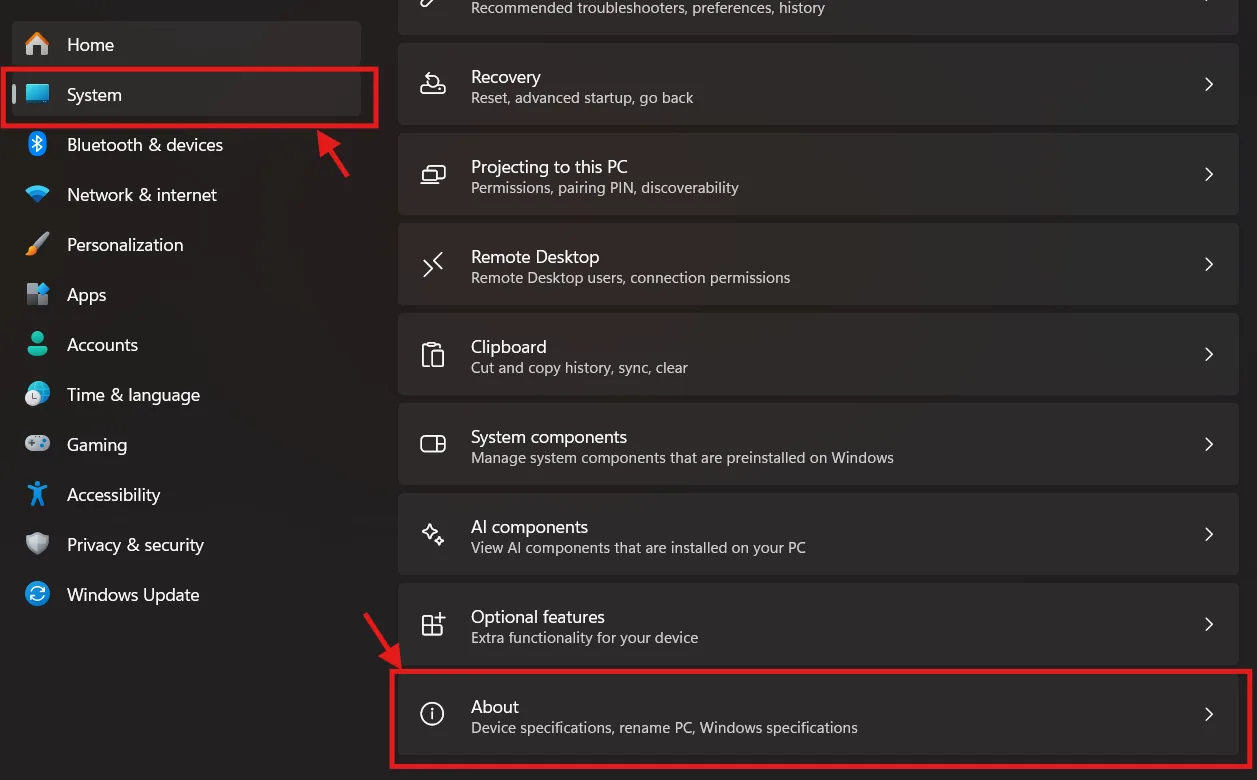Click 'Reset, advanced startup, go back' text
Screen dimensions: 1257x780
pos(582,98)
